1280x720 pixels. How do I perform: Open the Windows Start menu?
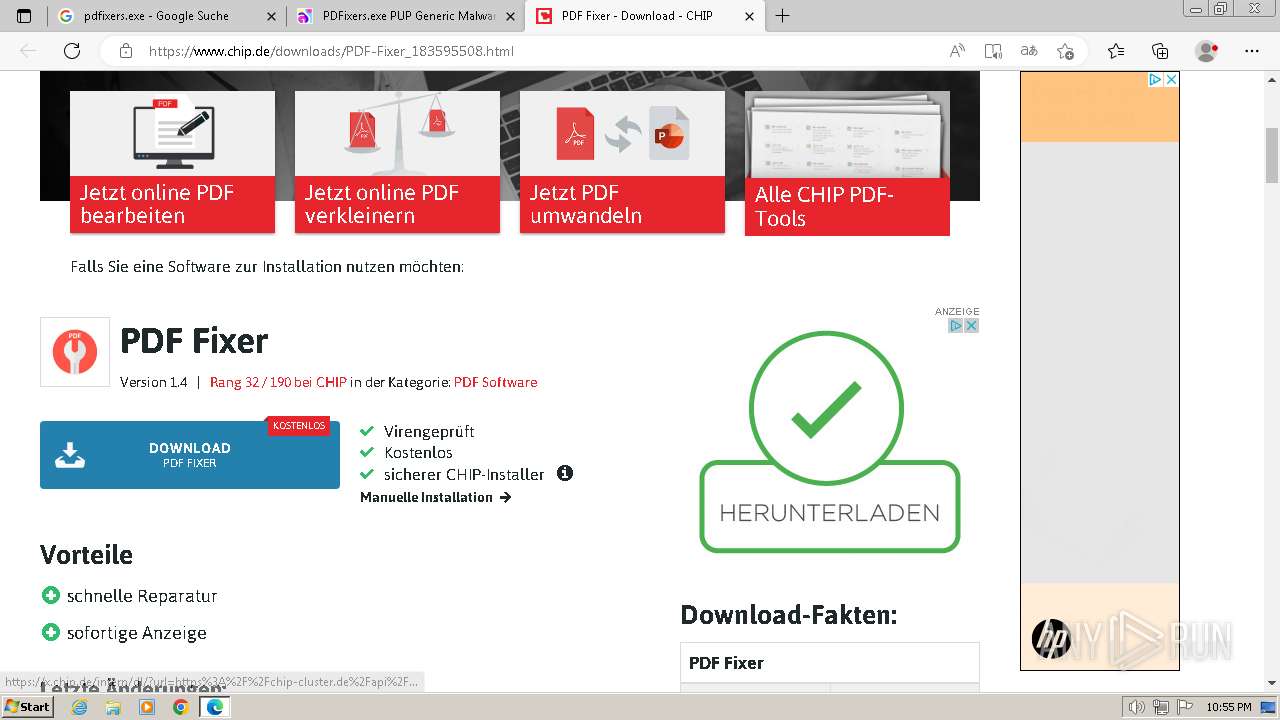27,706
